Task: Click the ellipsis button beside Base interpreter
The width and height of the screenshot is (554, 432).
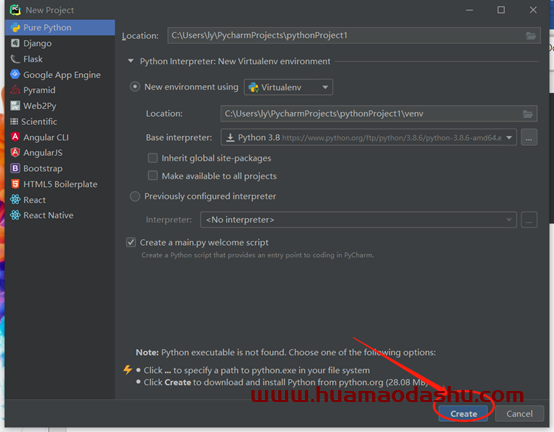Action: tap(529, 137)
